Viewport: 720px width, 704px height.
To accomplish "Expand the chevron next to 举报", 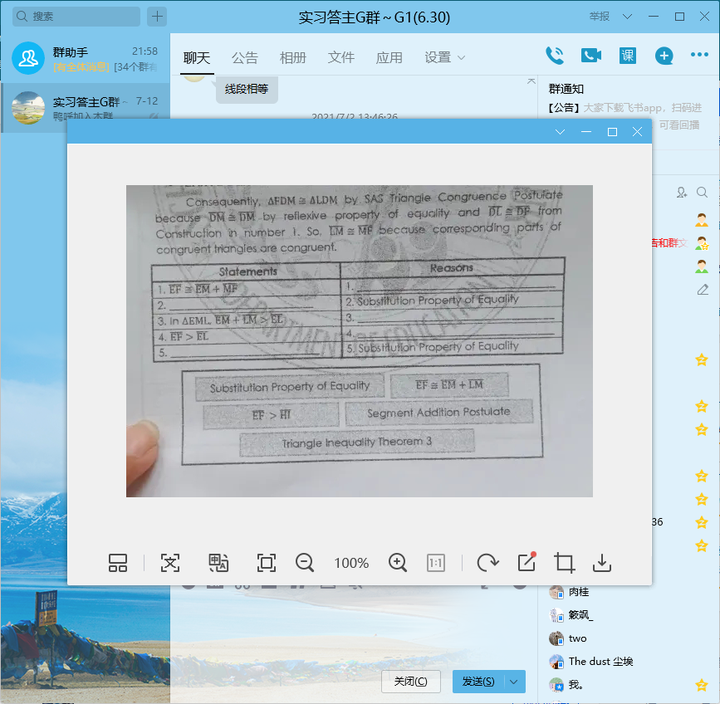I will click(x=627, y=17).
